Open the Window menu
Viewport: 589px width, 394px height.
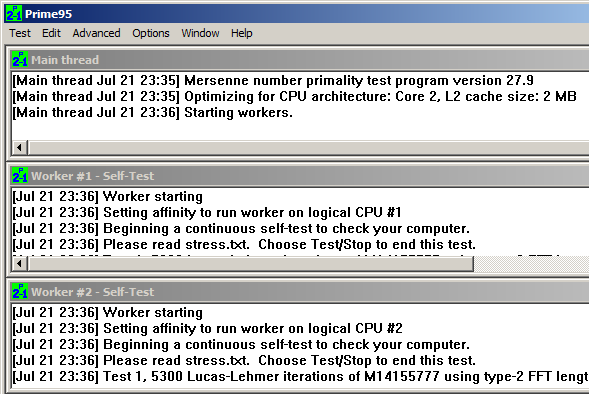(200, 33)
